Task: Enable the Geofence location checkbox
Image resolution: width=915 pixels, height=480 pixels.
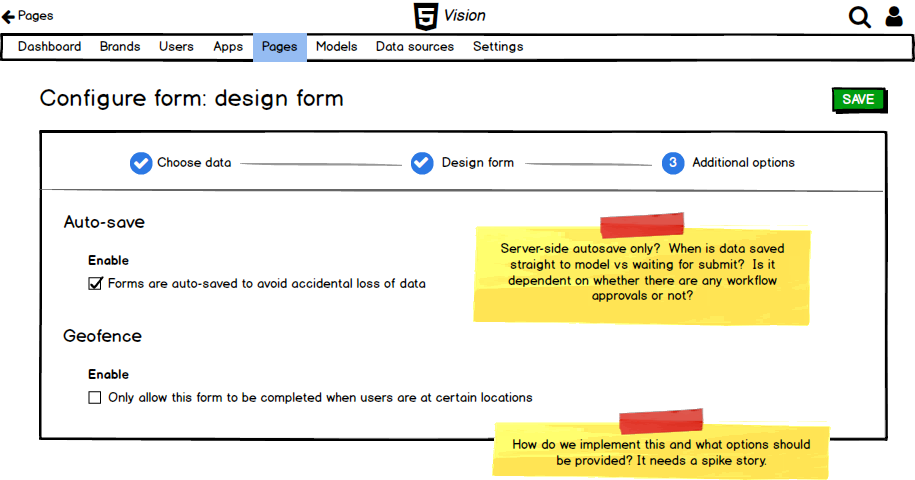Action: tap(95, 398)
